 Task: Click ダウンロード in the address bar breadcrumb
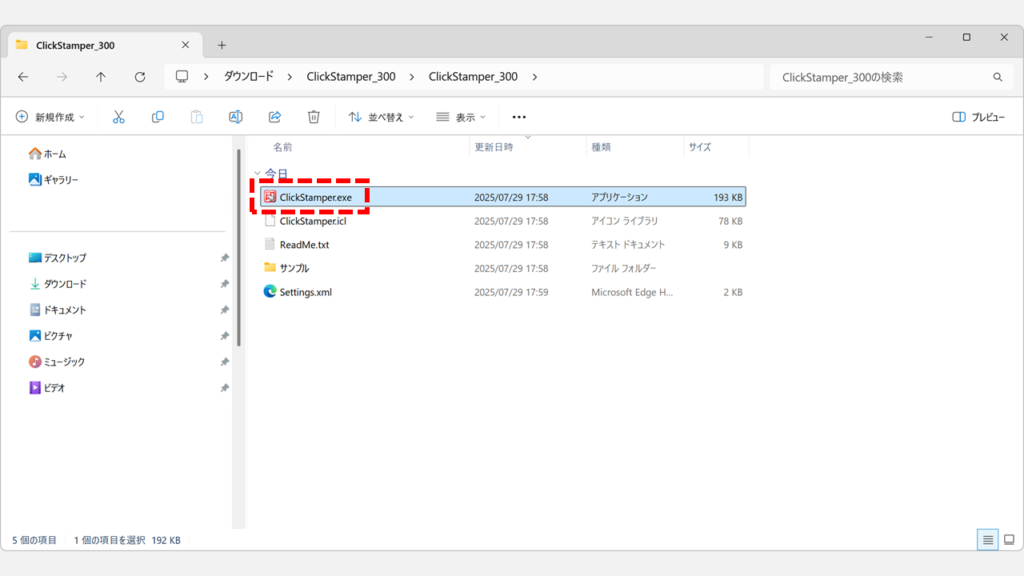point(249,76)
